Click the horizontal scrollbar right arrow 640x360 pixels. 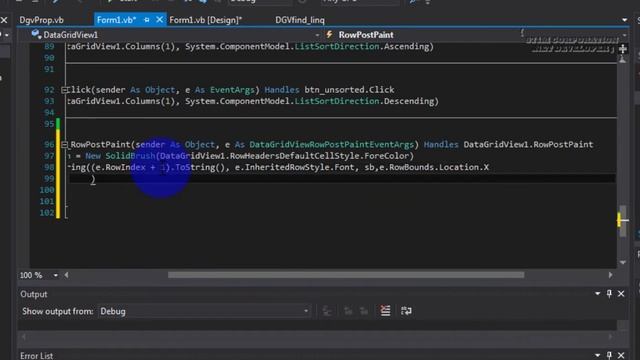pos(610,276)
